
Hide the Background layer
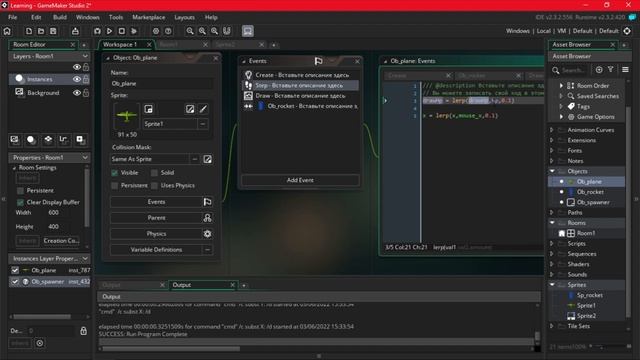click(x=76, y=93)
